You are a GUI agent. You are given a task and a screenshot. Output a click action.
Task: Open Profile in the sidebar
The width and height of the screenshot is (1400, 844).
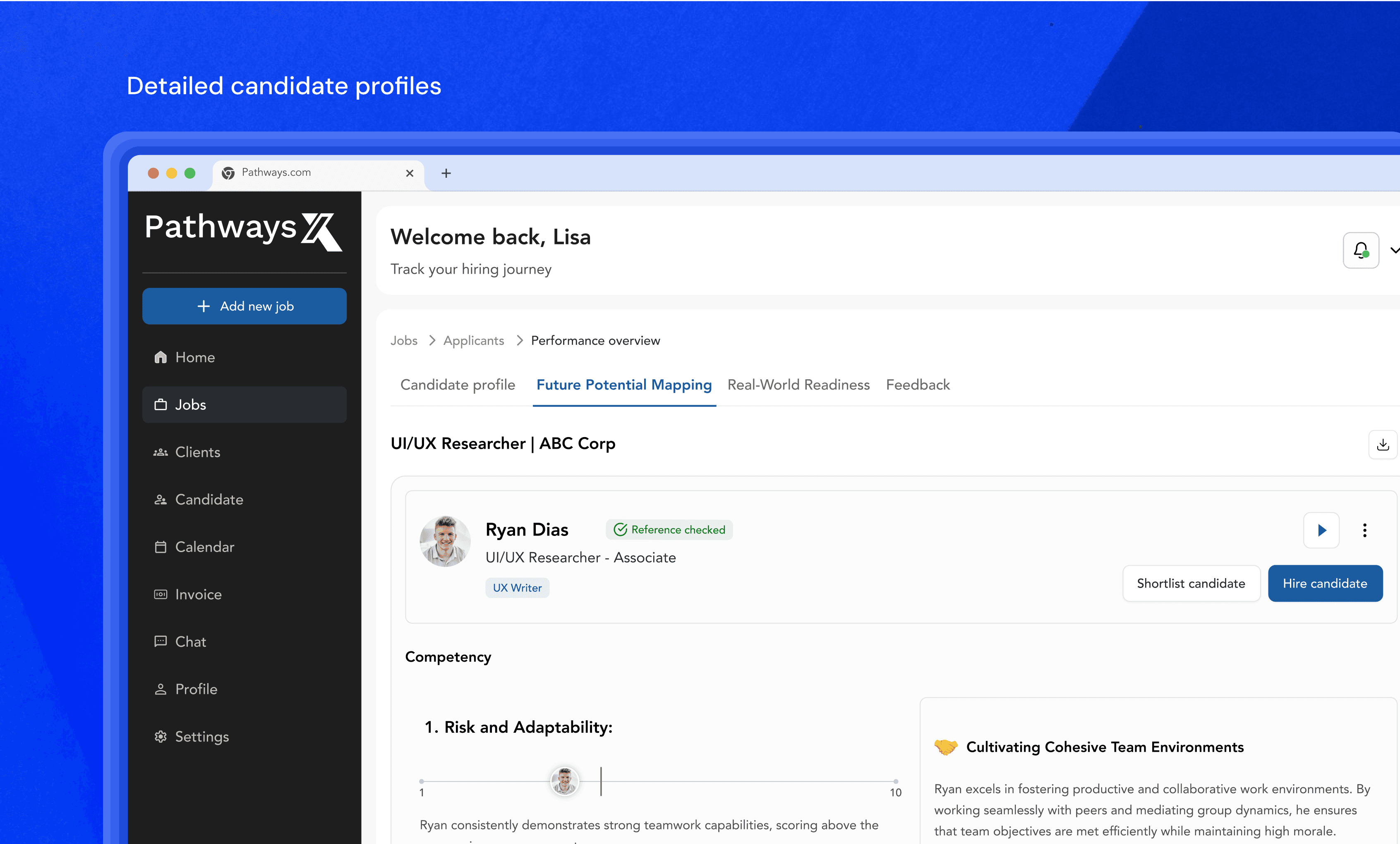coord(245,689)
